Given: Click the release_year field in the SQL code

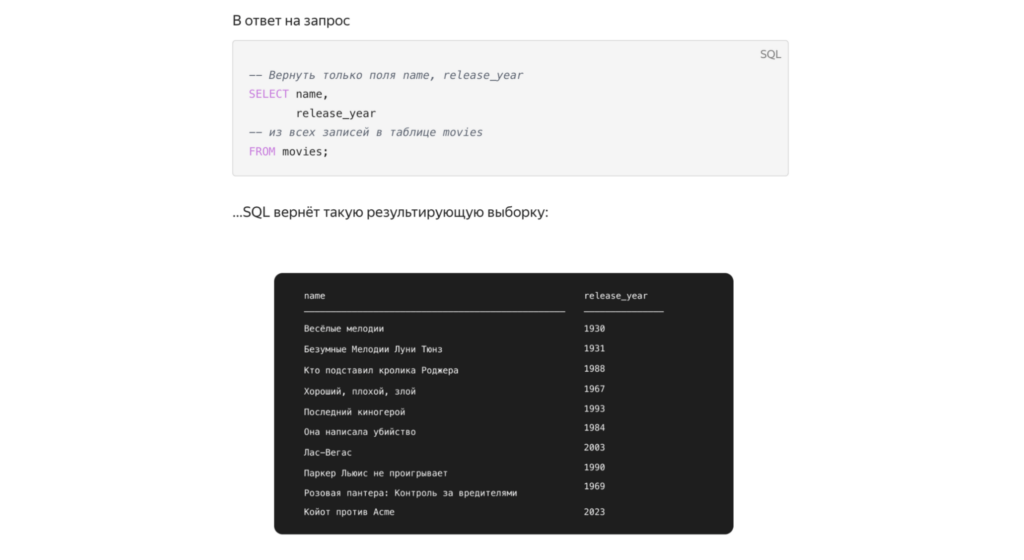Looking at the screenshot, I should click(x=336, y=113).
